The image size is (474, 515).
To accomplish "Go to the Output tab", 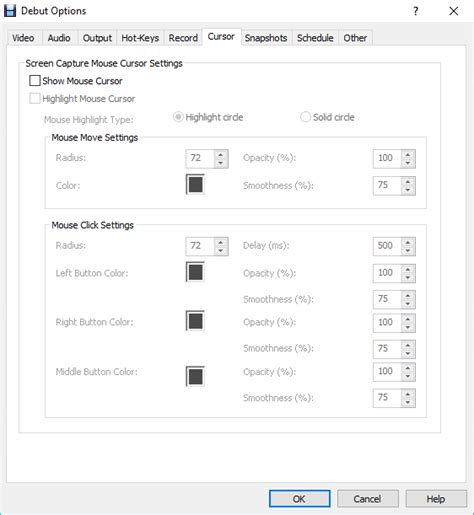I will click(x=97, y=38).
